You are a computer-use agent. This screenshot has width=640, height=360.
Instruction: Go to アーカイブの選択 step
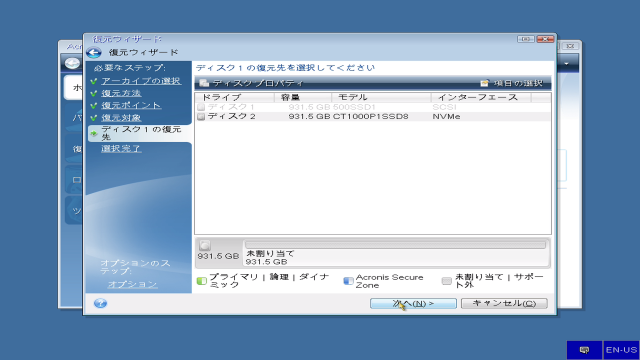pos(141,81)
